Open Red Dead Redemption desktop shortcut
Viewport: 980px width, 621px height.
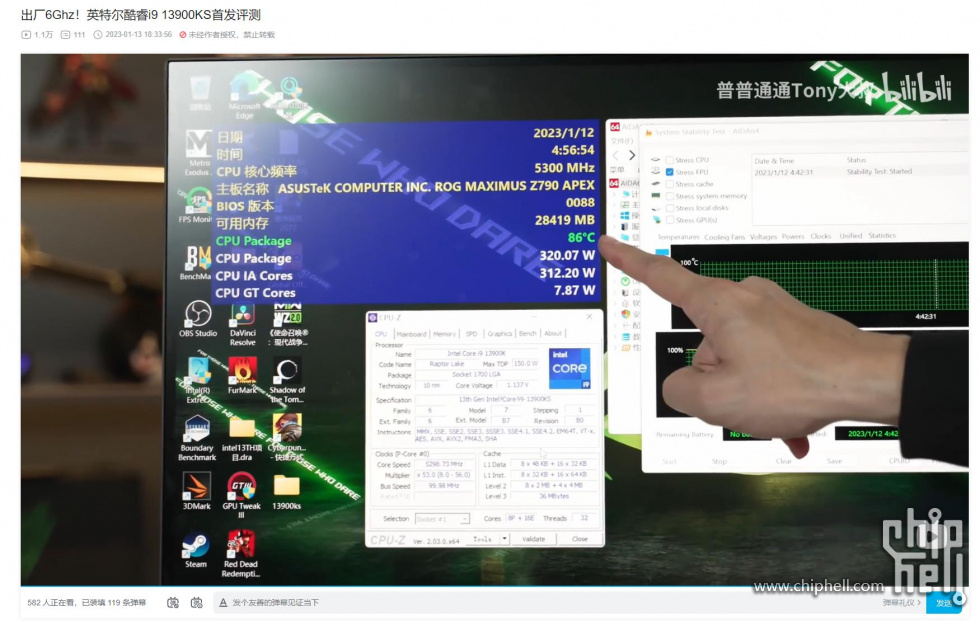[241, 554]
